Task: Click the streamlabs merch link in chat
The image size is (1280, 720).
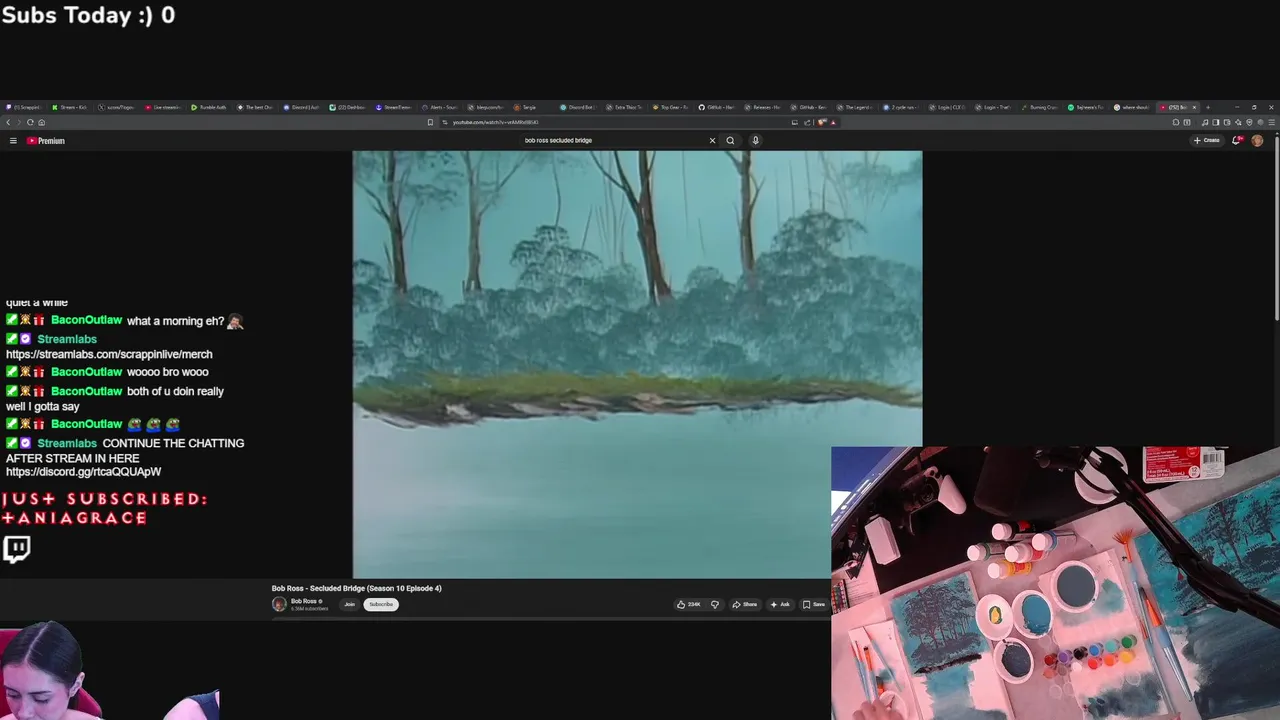Action: (x=109, y=354)
